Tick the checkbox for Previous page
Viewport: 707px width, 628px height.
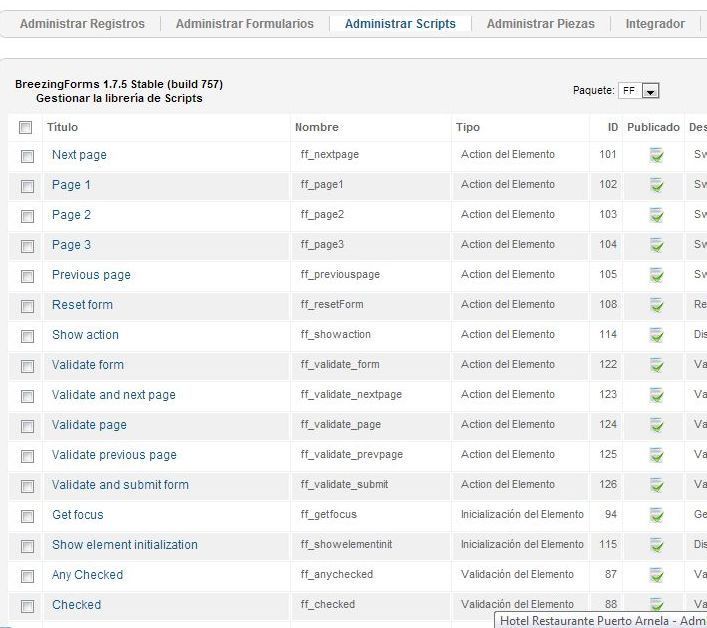point(28,276)
